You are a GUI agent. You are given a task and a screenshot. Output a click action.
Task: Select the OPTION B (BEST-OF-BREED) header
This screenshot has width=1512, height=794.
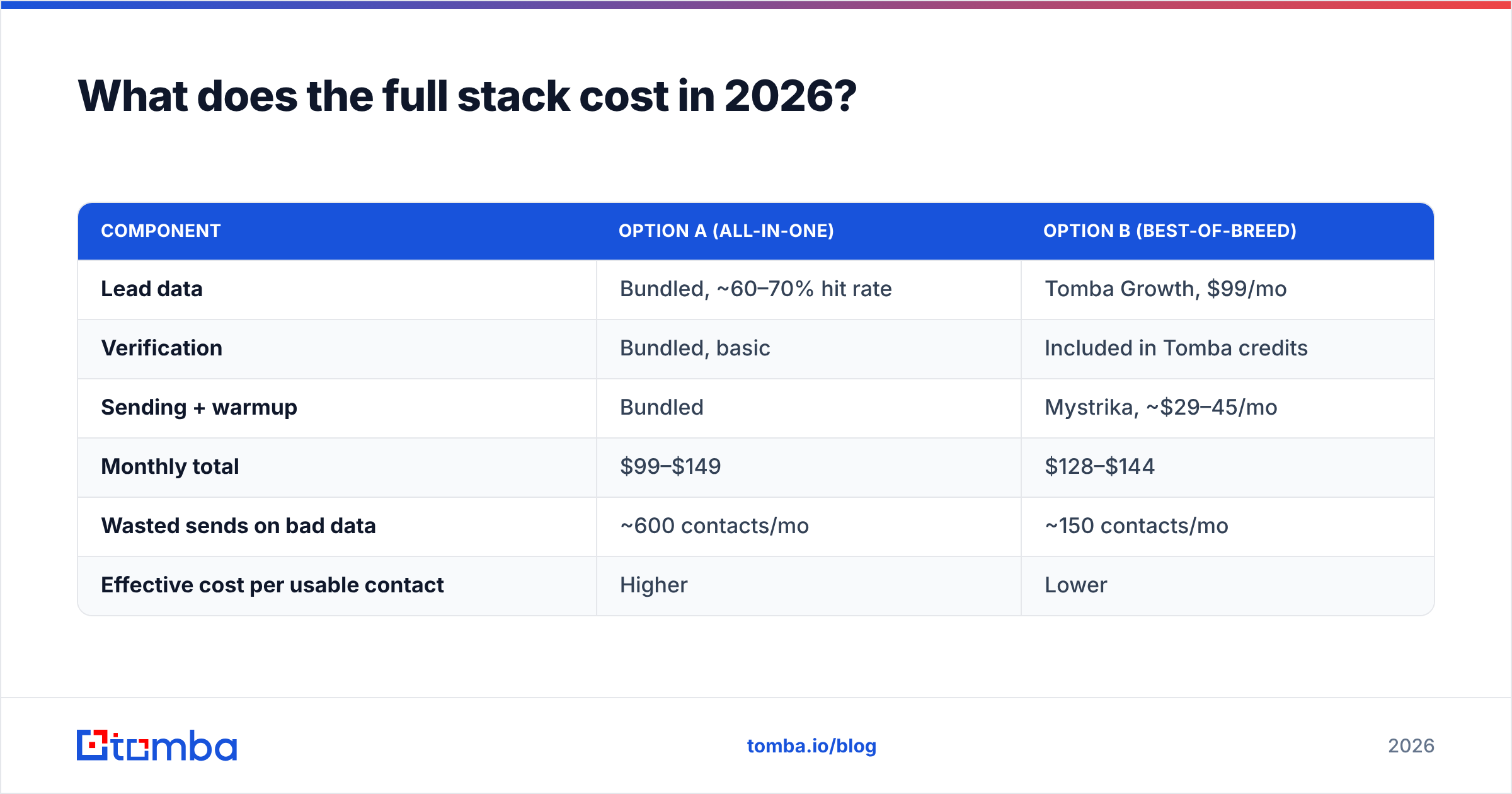click(1170, 231)
